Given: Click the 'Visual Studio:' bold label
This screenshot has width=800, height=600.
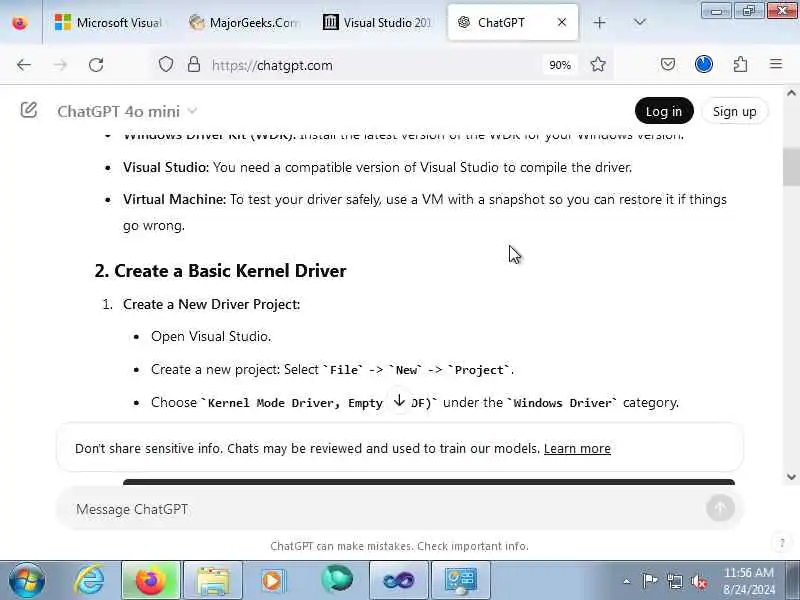Looking at the screenshot, I should 166,167.
